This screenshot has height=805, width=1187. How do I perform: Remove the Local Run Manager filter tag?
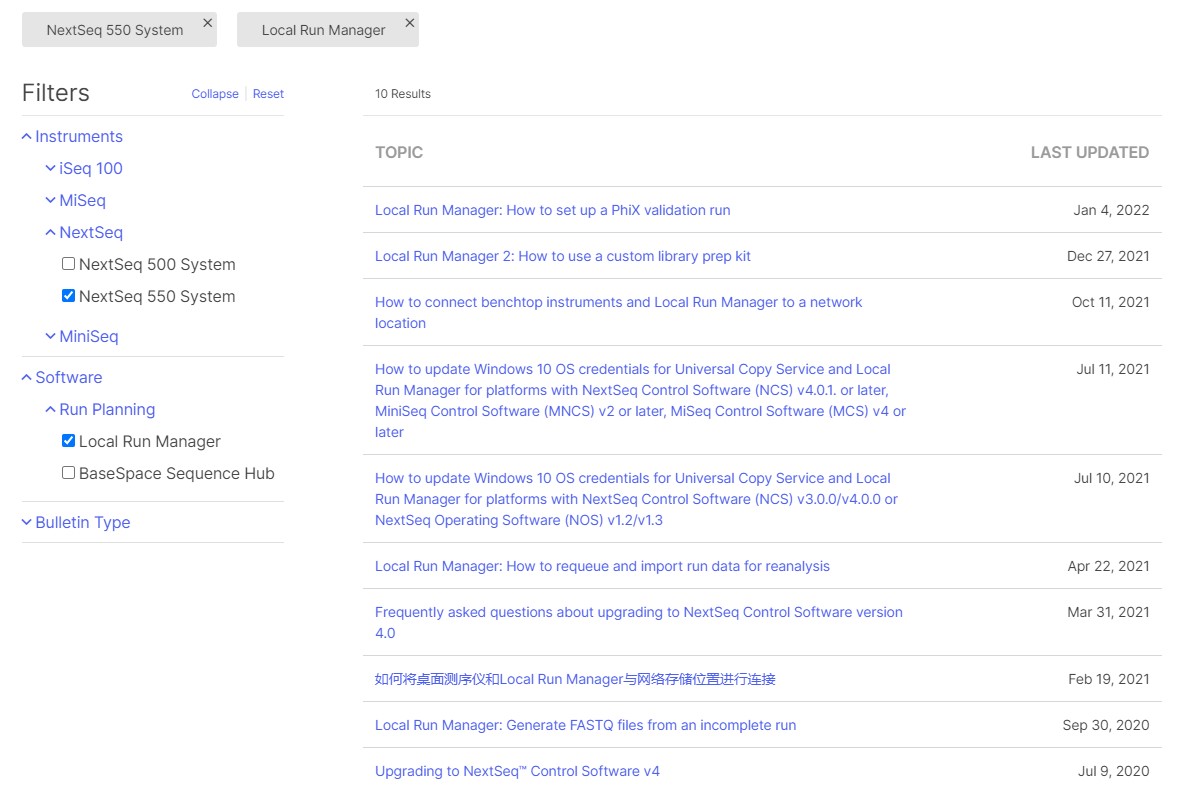pos(409,22)
